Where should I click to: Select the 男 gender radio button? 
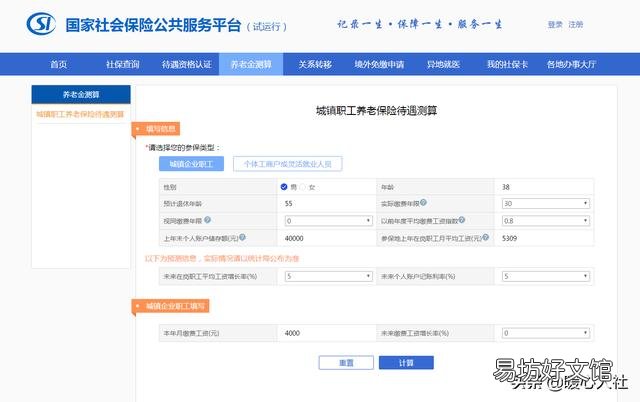click(284, 187)
